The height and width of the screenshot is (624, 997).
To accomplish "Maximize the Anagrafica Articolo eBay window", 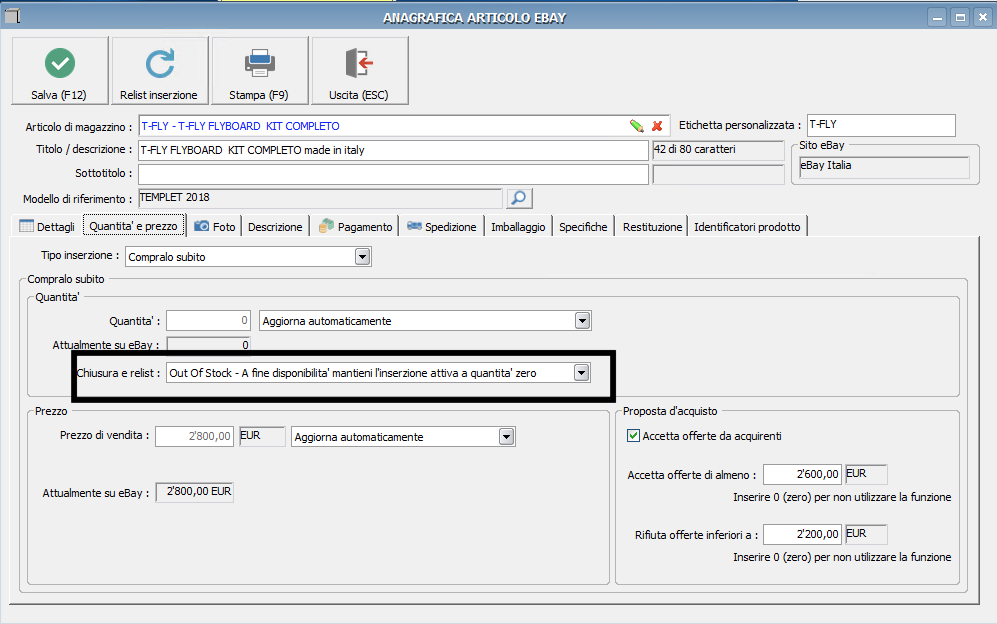I will [960, 18].
